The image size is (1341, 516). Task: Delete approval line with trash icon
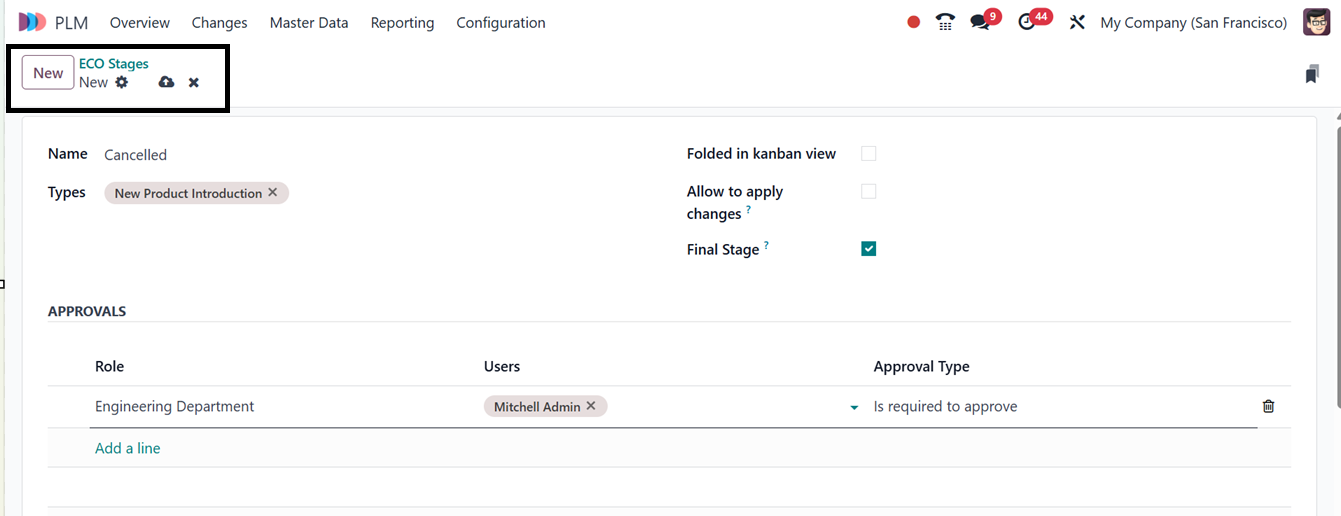1268,406
